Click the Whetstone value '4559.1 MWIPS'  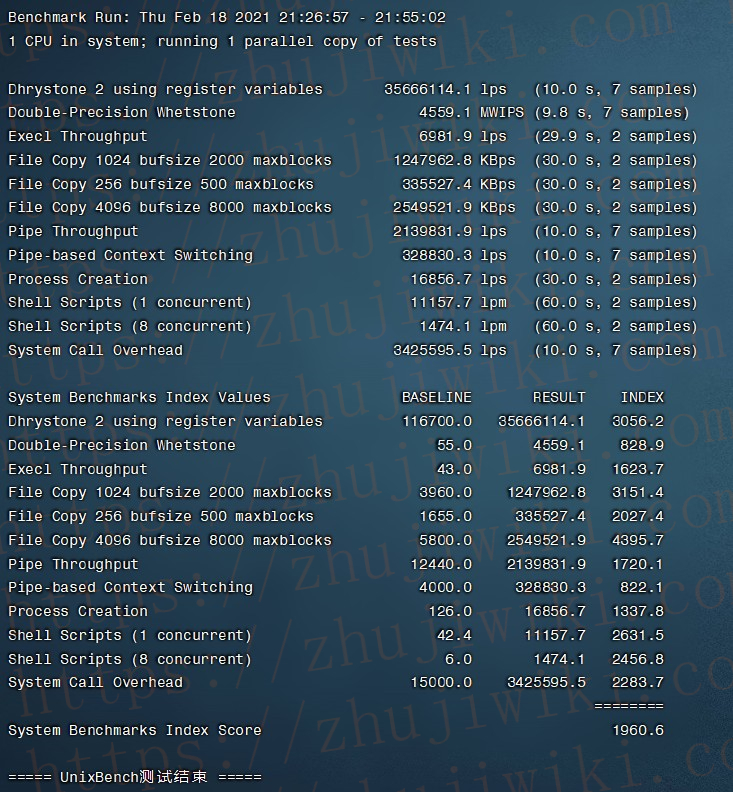[471, 112]
